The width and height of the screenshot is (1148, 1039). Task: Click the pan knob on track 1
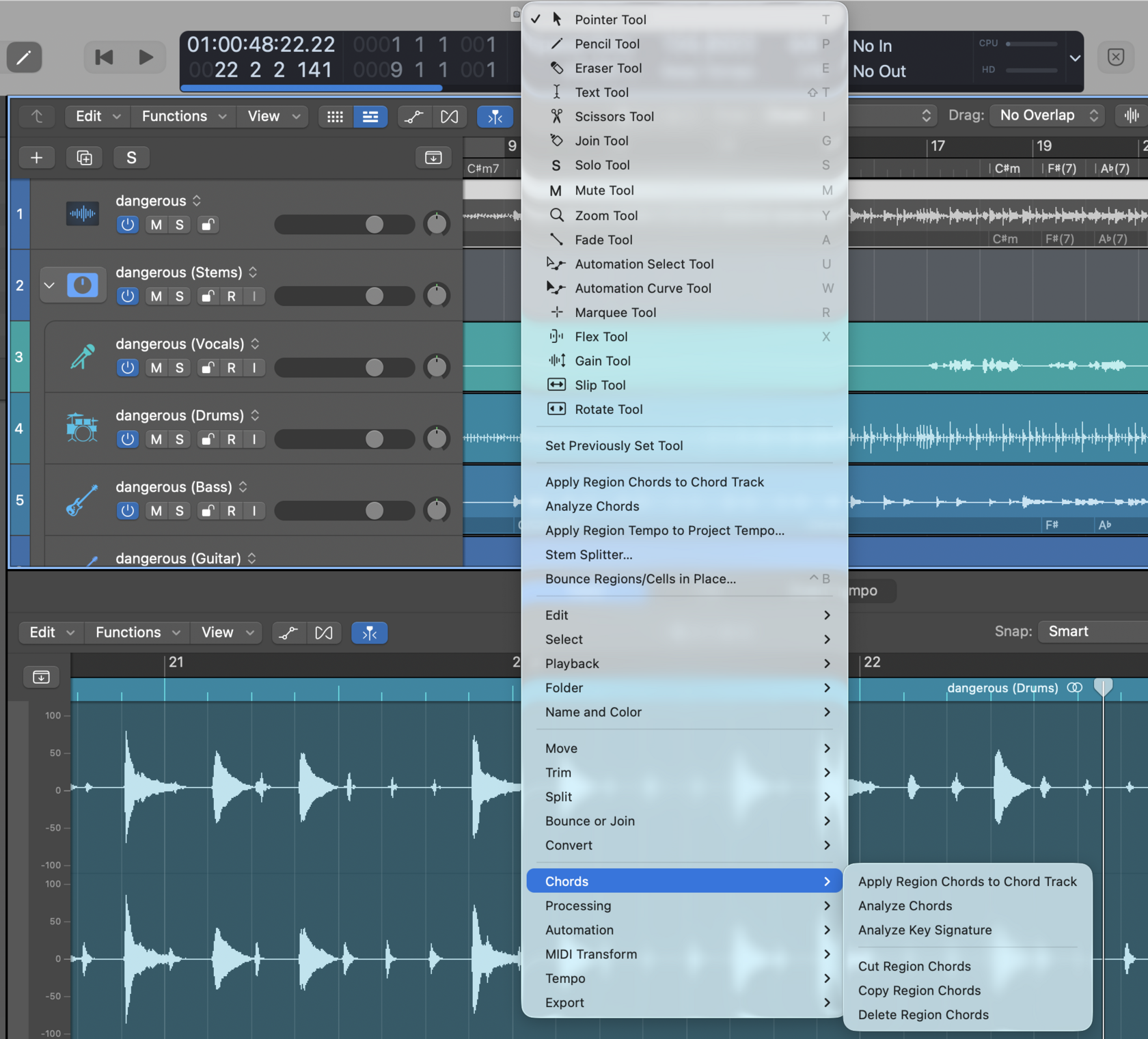[x=437, y=224]
